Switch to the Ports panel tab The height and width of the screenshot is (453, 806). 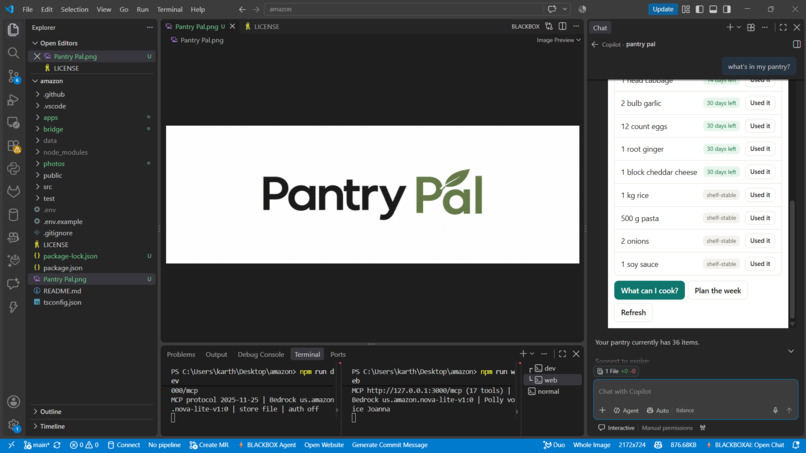pos(338,354)
